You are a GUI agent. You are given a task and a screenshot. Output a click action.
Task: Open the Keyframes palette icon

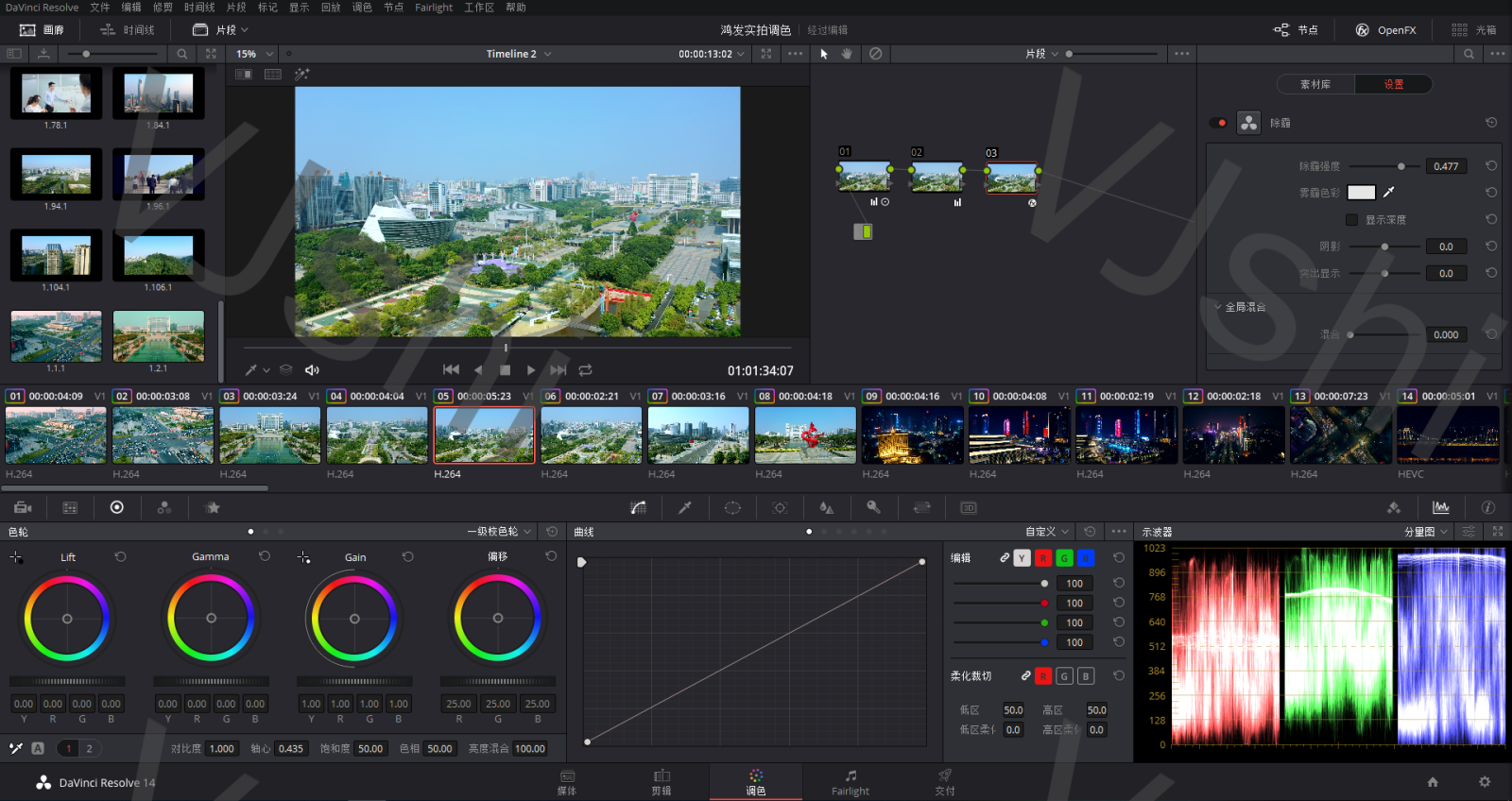[1394, 507]
